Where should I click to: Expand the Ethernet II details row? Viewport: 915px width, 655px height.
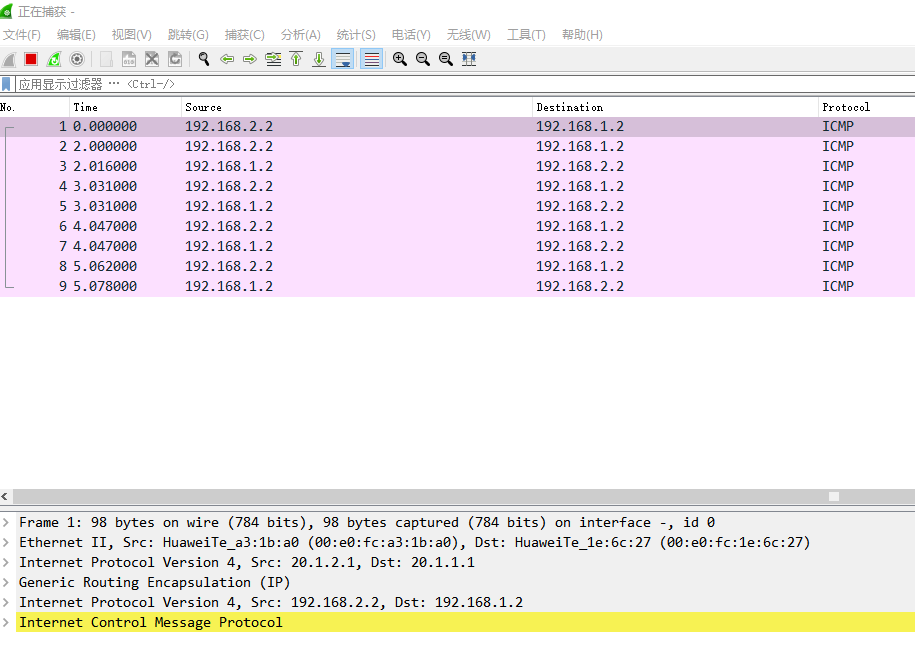coord(6,542)
